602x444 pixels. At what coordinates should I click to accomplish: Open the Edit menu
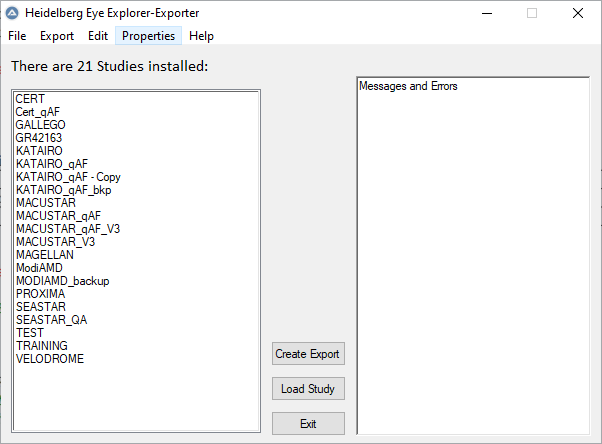coord(98,36)
